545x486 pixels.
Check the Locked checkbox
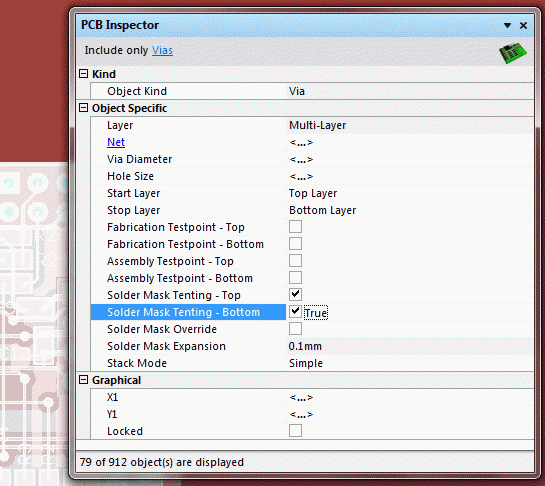[295, 431]
